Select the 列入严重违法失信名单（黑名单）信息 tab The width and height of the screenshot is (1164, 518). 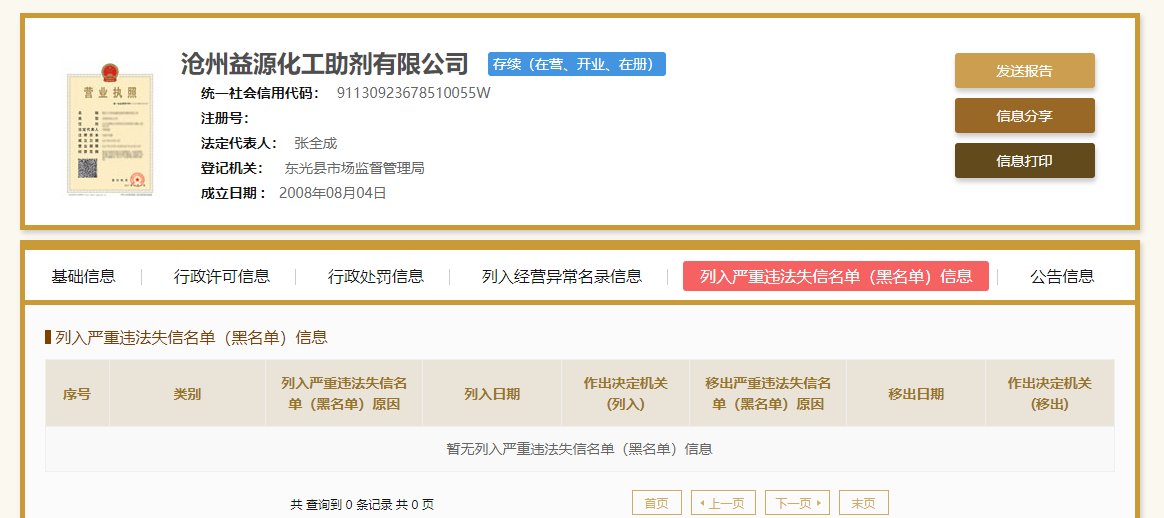[x=836, y=276]
